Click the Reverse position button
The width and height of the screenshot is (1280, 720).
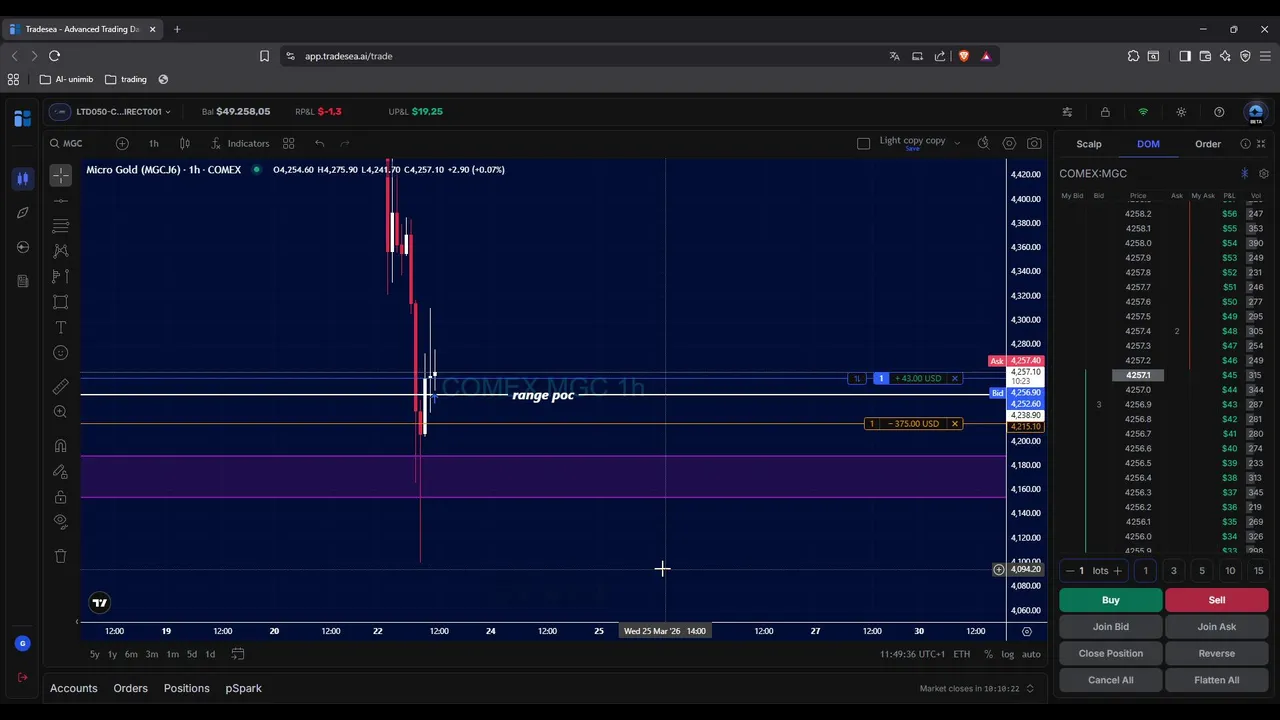(1217, 654)
